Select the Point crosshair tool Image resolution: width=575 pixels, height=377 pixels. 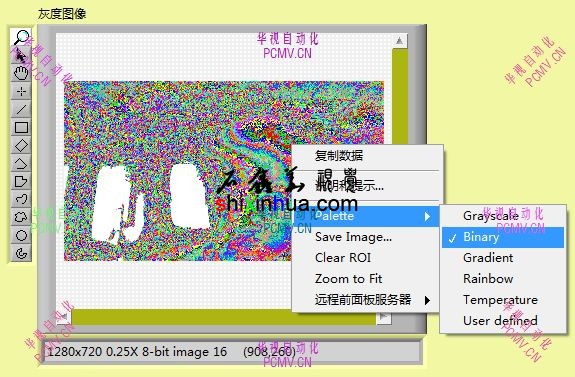point(21,91)
